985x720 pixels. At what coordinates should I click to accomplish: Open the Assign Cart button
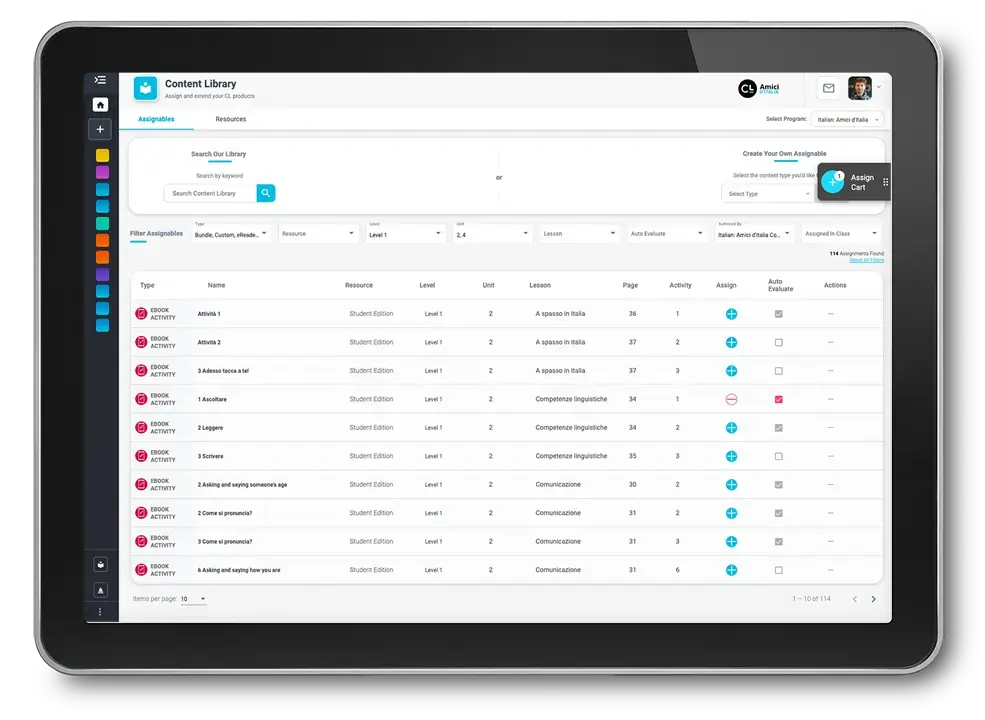coord(850,182)
